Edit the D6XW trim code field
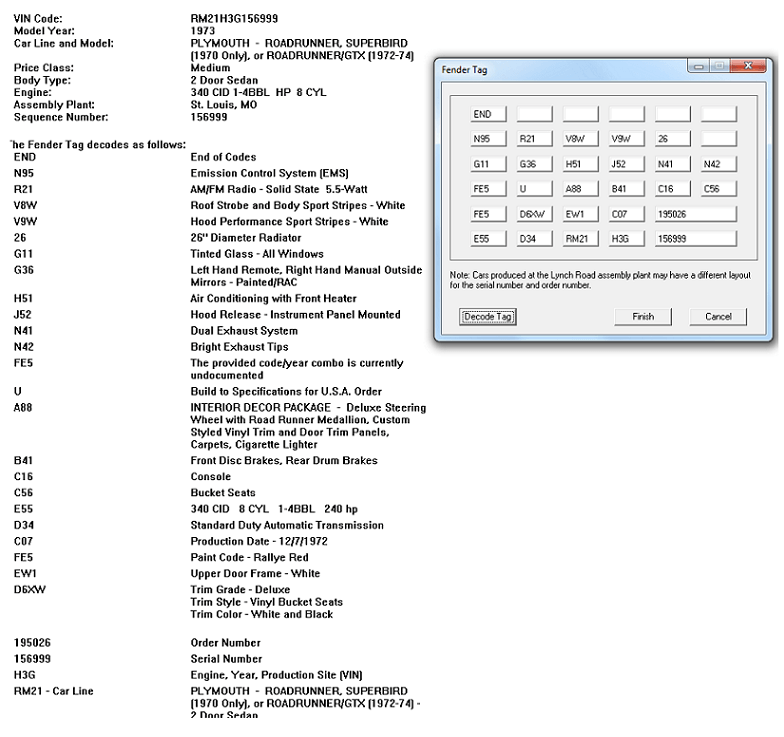 point(535,214)
